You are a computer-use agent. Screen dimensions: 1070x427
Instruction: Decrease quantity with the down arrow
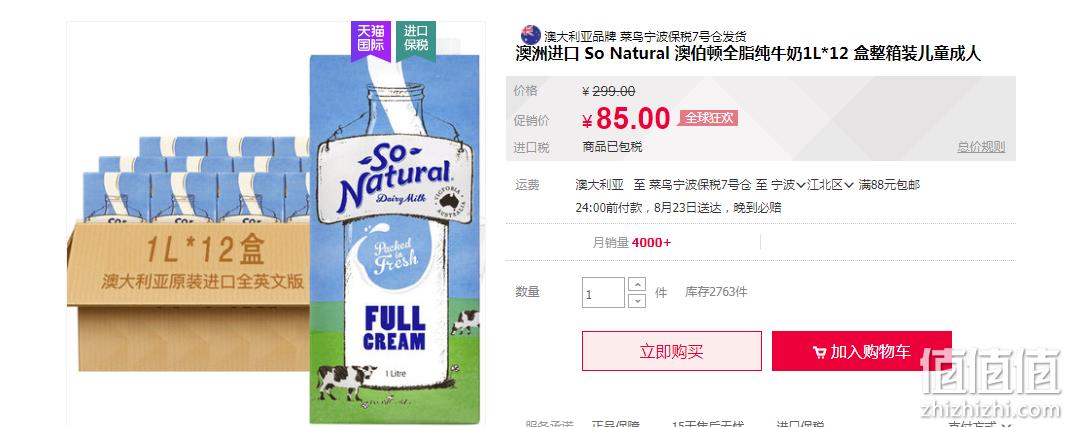click(x=637, y=300)
